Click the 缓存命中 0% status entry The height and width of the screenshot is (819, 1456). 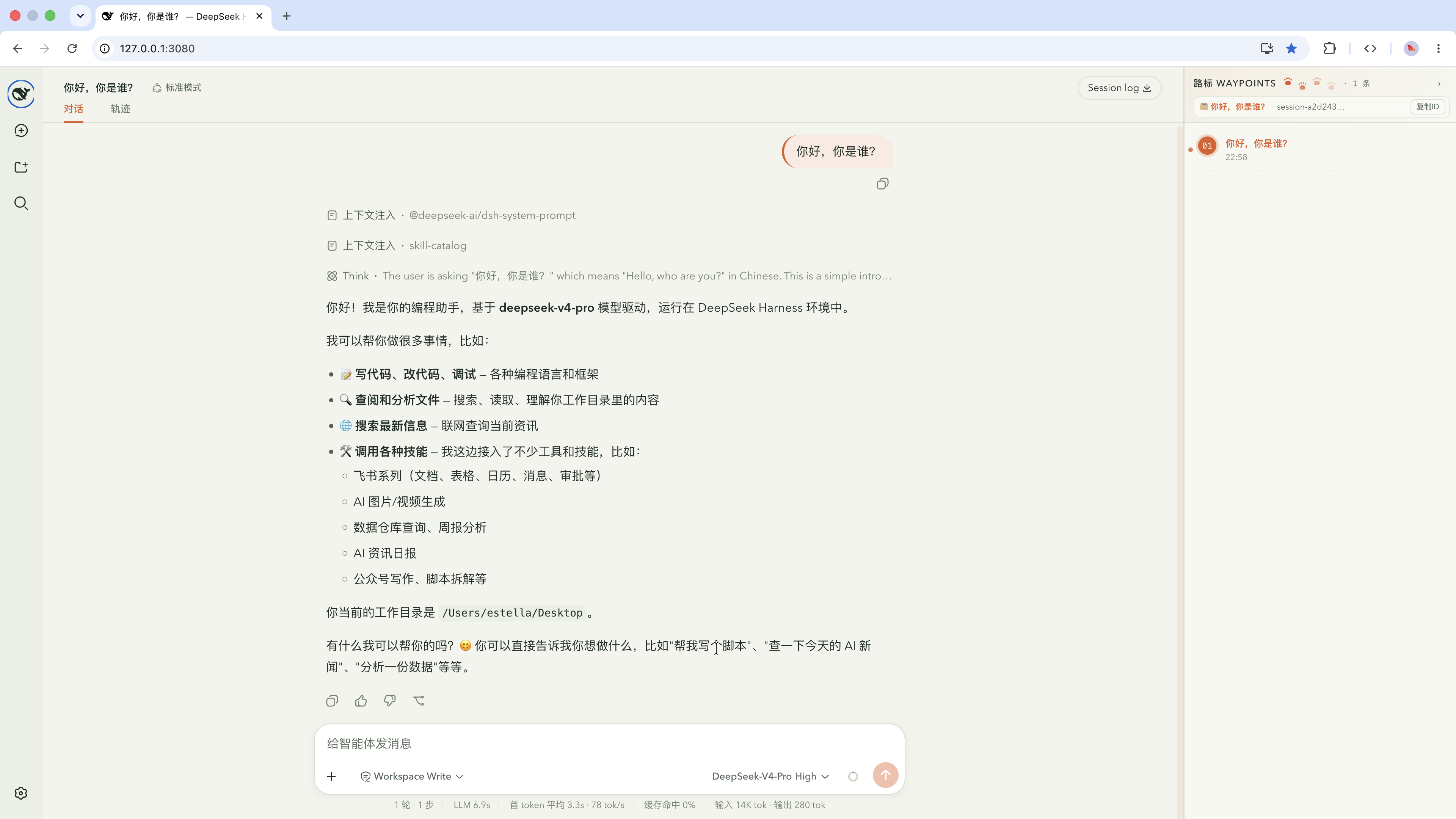coord(669,805)
